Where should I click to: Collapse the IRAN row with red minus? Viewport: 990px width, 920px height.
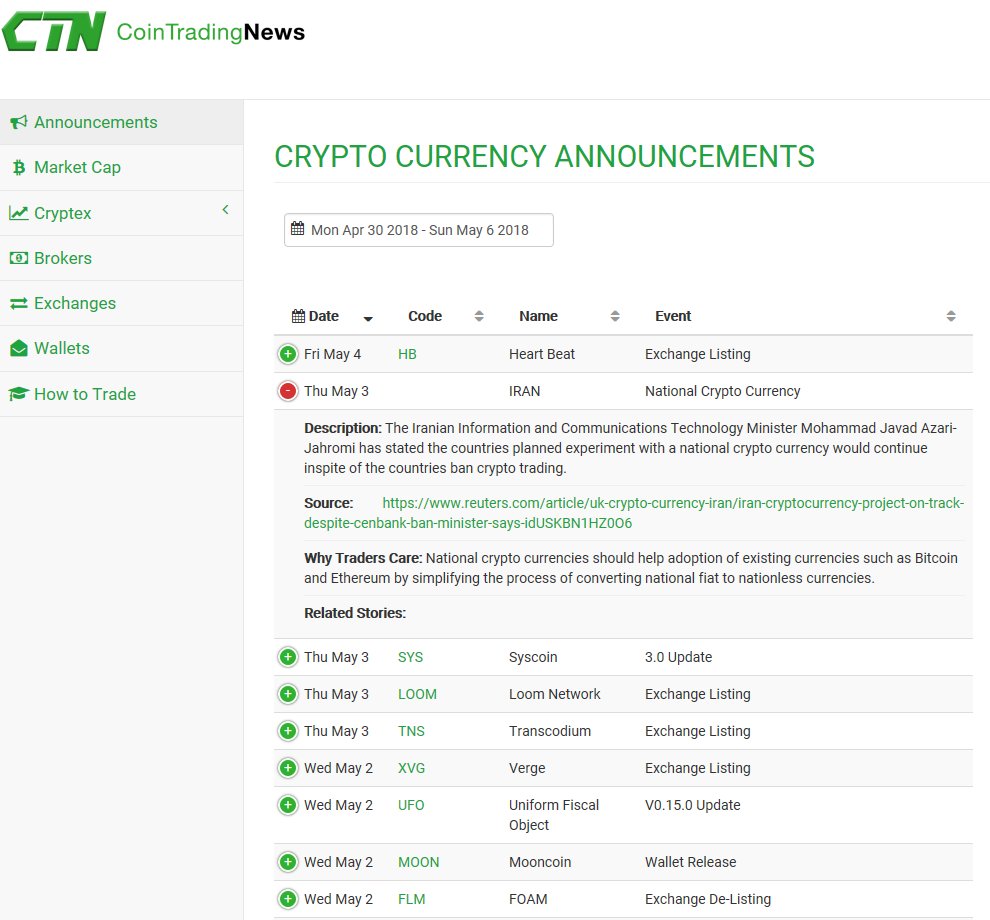(x=288, y=391)
